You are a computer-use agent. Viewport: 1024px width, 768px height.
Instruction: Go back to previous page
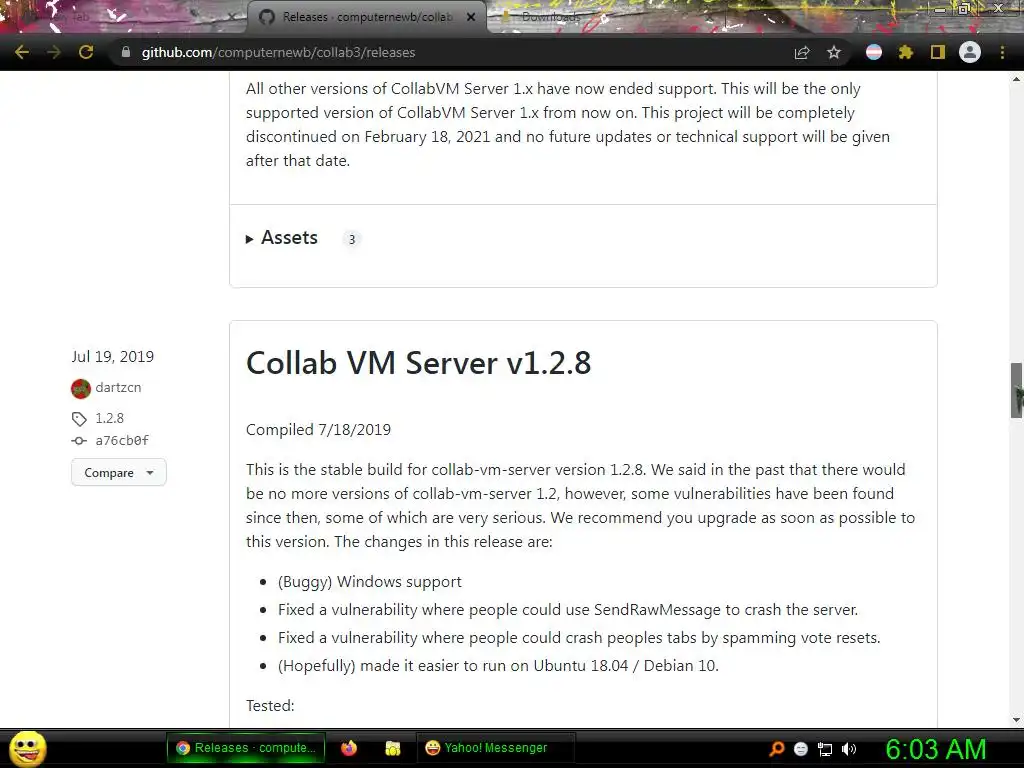[22, 52]
